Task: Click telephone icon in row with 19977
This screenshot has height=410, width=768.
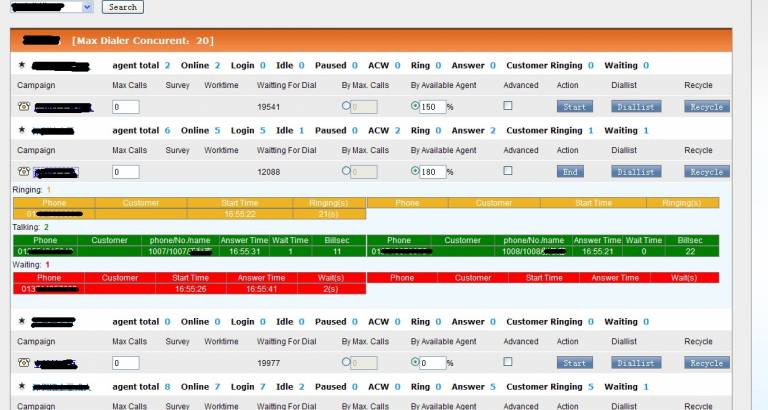Action: [x=24, y=362]
